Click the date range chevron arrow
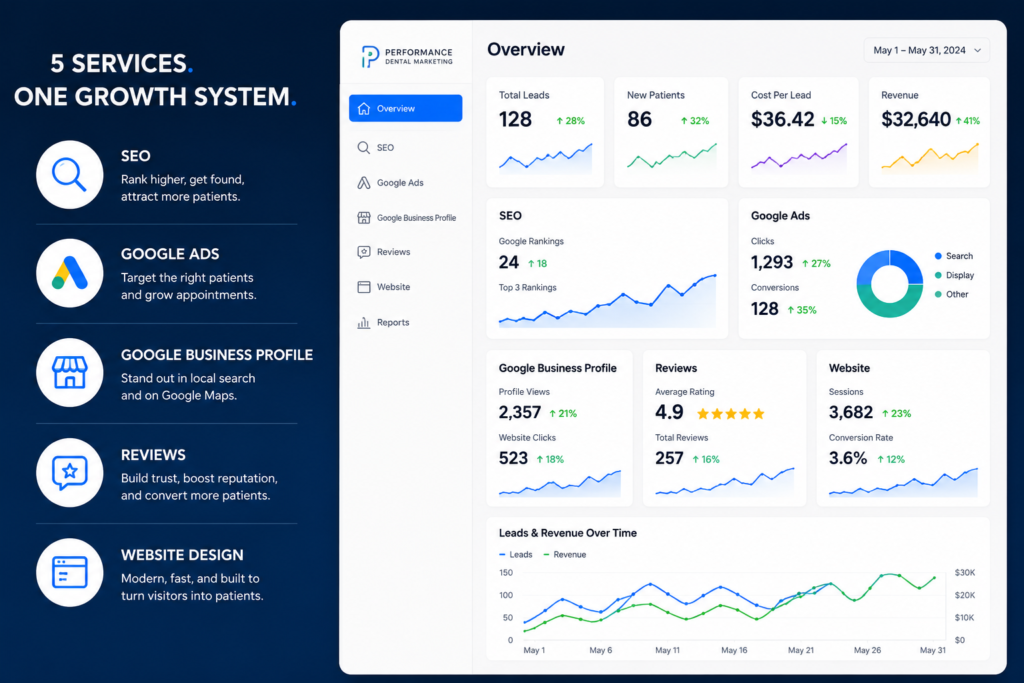1024x683 pixels. [x=978, y=50]
